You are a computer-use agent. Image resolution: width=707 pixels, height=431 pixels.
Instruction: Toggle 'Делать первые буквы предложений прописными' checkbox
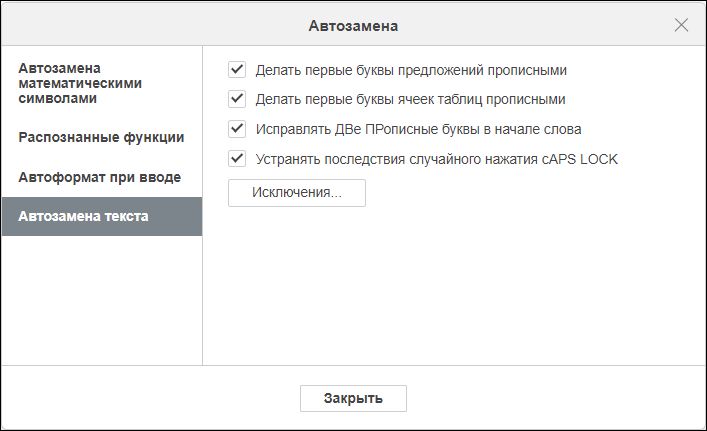237,70
